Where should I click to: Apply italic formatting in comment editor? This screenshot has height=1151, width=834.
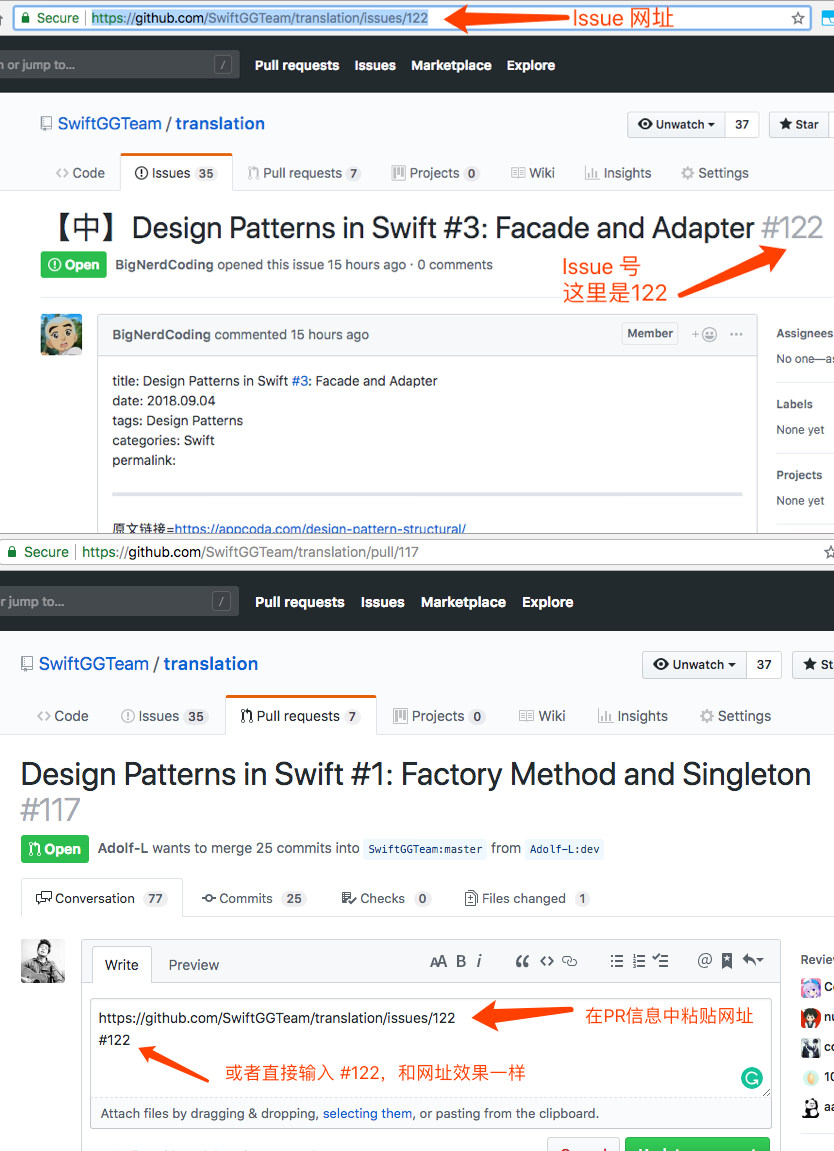[479, 961]
